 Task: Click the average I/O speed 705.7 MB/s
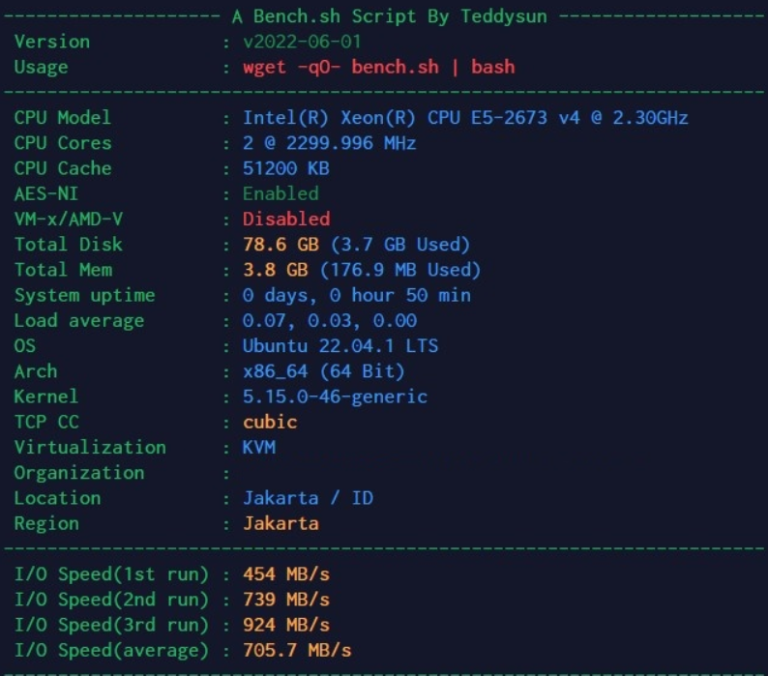tap(297, 650)
